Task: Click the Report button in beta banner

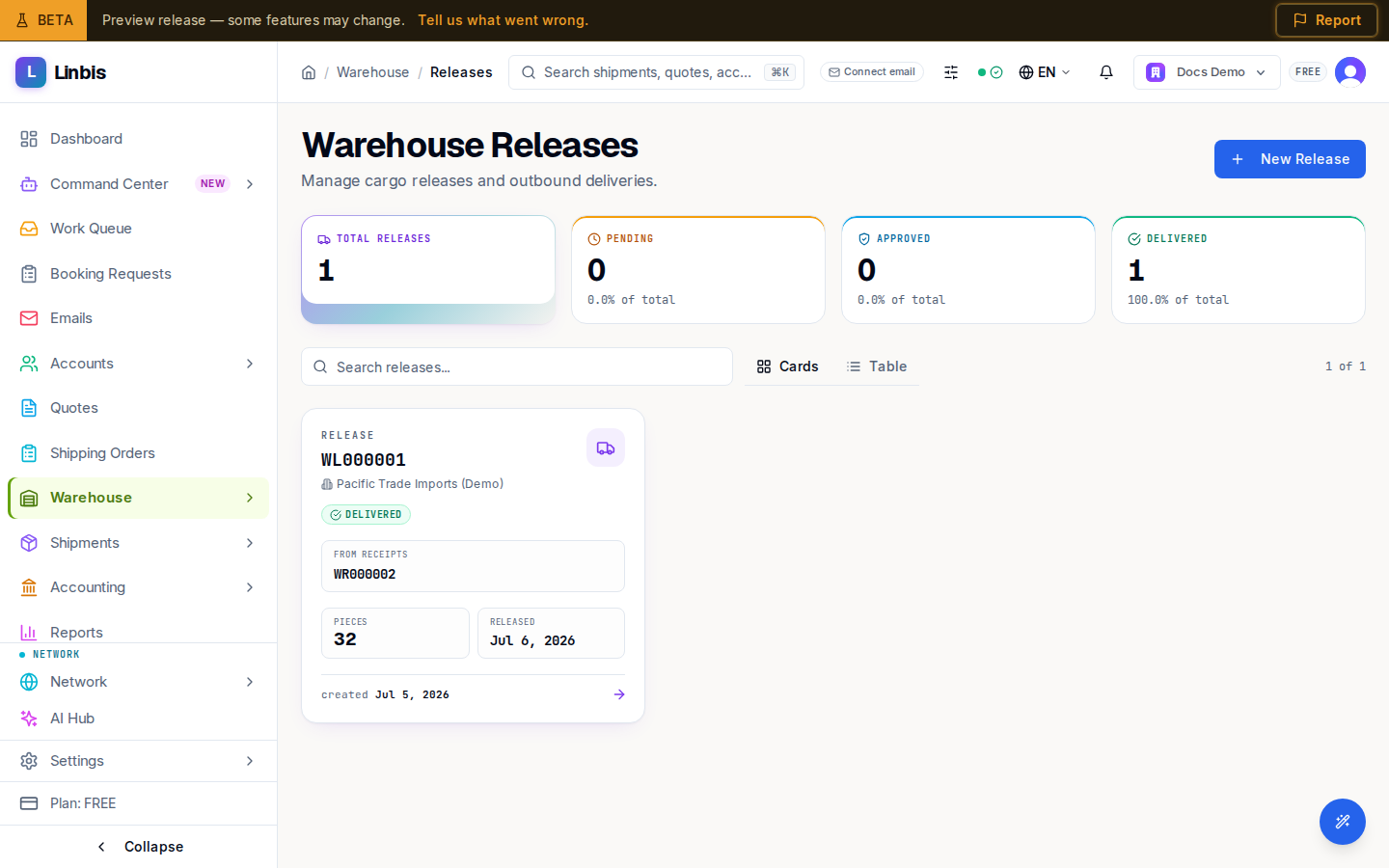Action: [x=1326, y=20]
